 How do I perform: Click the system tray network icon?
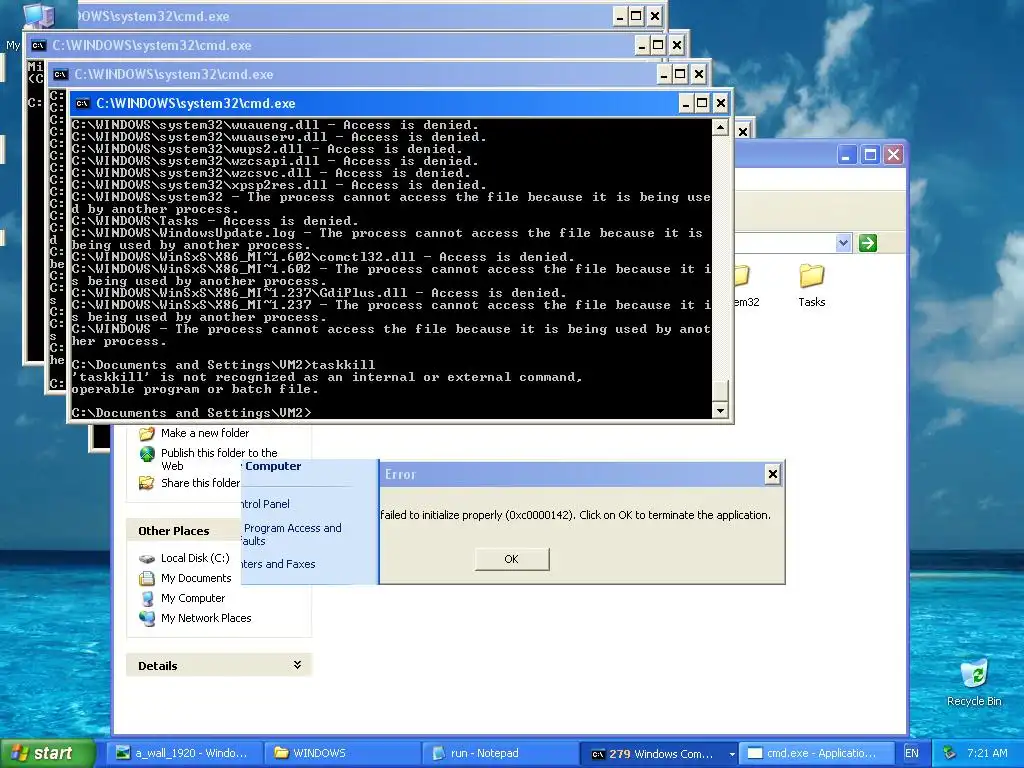949,753
